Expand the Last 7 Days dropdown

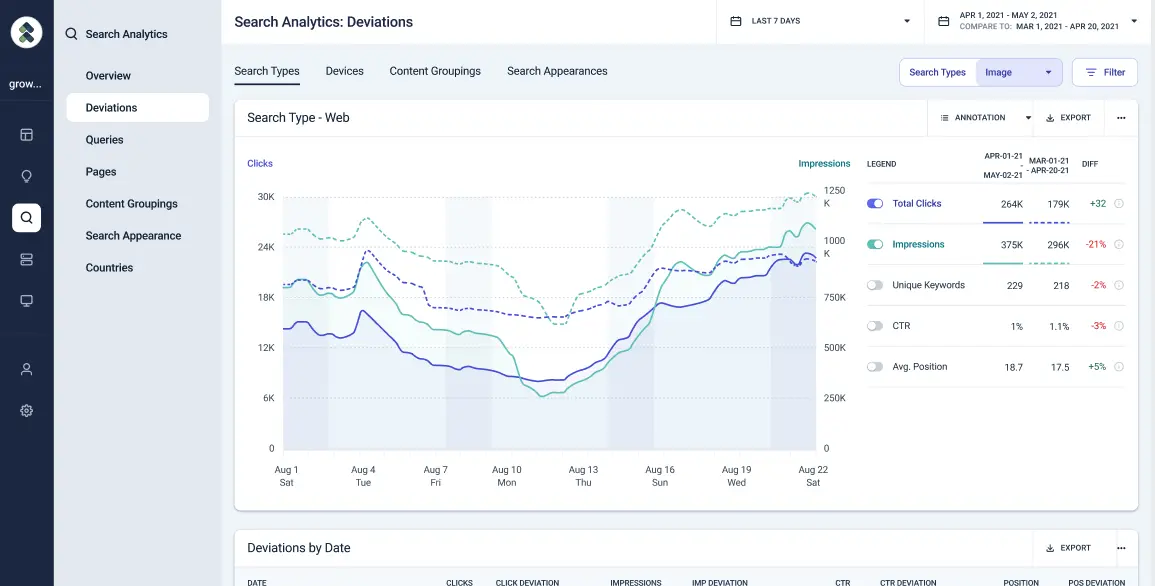click(820, 21)
